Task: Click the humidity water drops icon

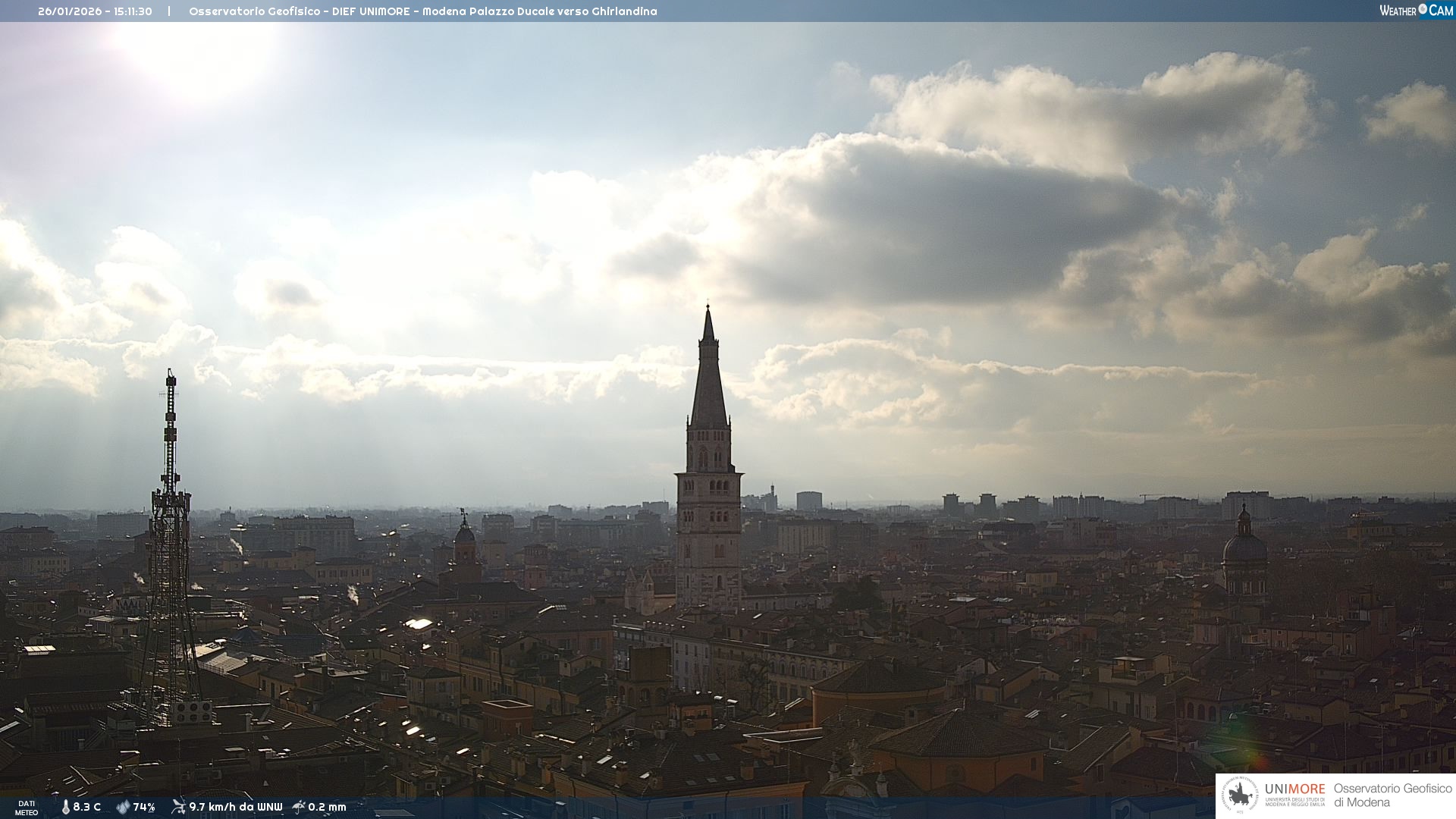Action: coord(123,807)
